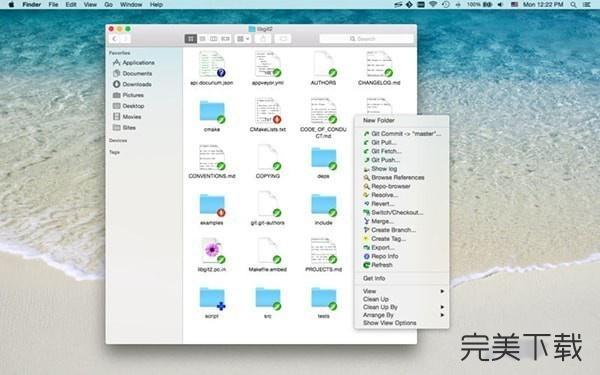This screenshot has width=600, height=375.
Task: Expand the View submenu
Action: (402, 291)
